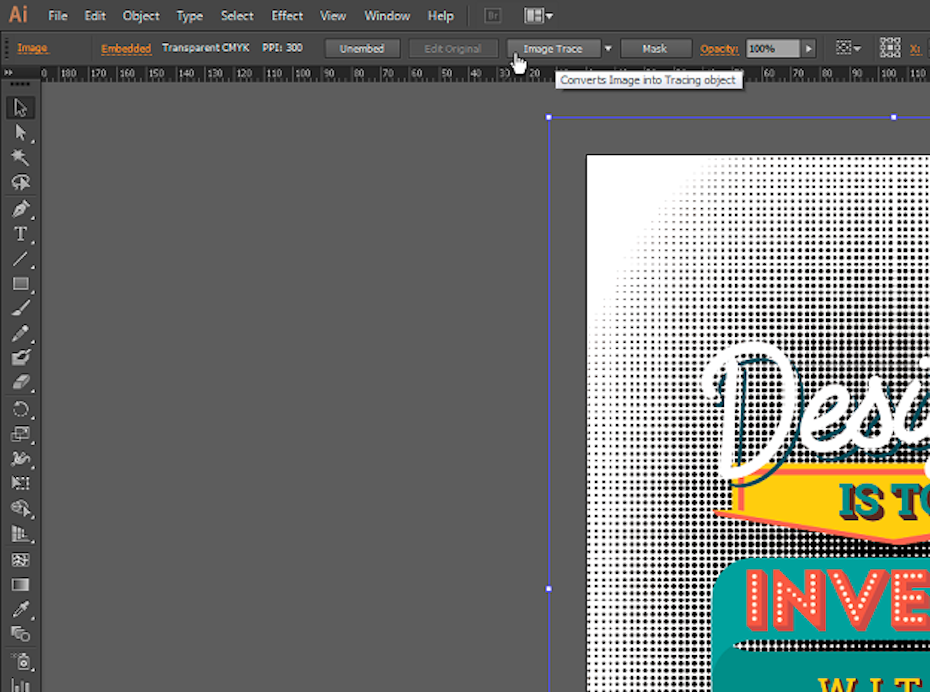The height and width of the screenshot is (692, 930).
Task: Choose the Gradient tool
Action: [x=20, y=584]
